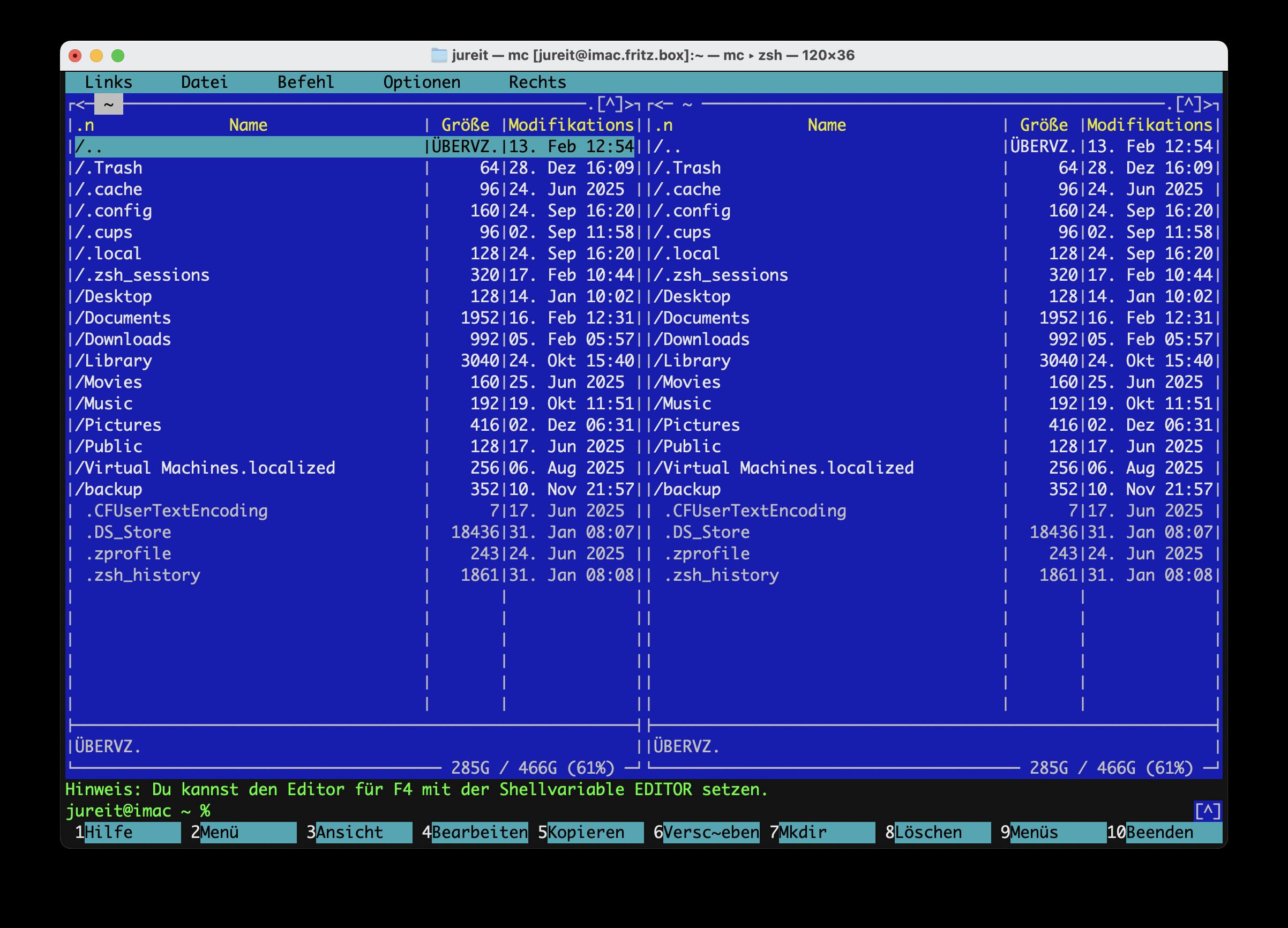1288x928 pixels.
Task: Sort left panel by Größe column
Action: pos(465,125)
